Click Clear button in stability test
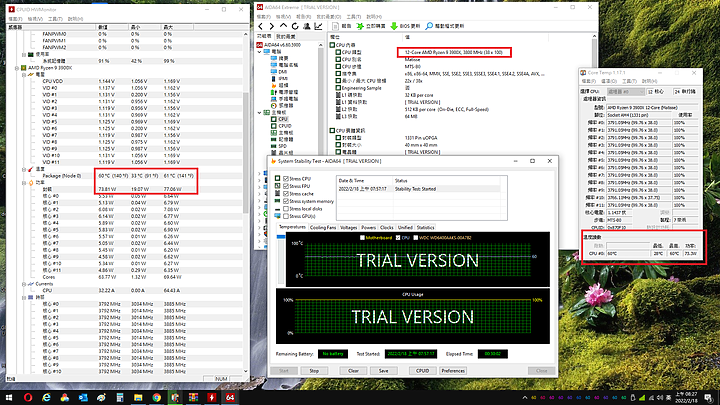Screen dimensions: 720x405 coord(353,371)
